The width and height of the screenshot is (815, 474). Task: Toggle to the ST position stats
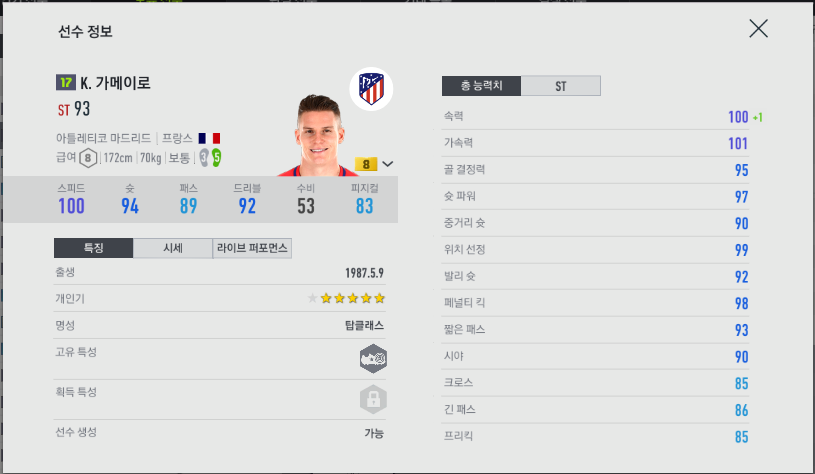tap(560, 86)
